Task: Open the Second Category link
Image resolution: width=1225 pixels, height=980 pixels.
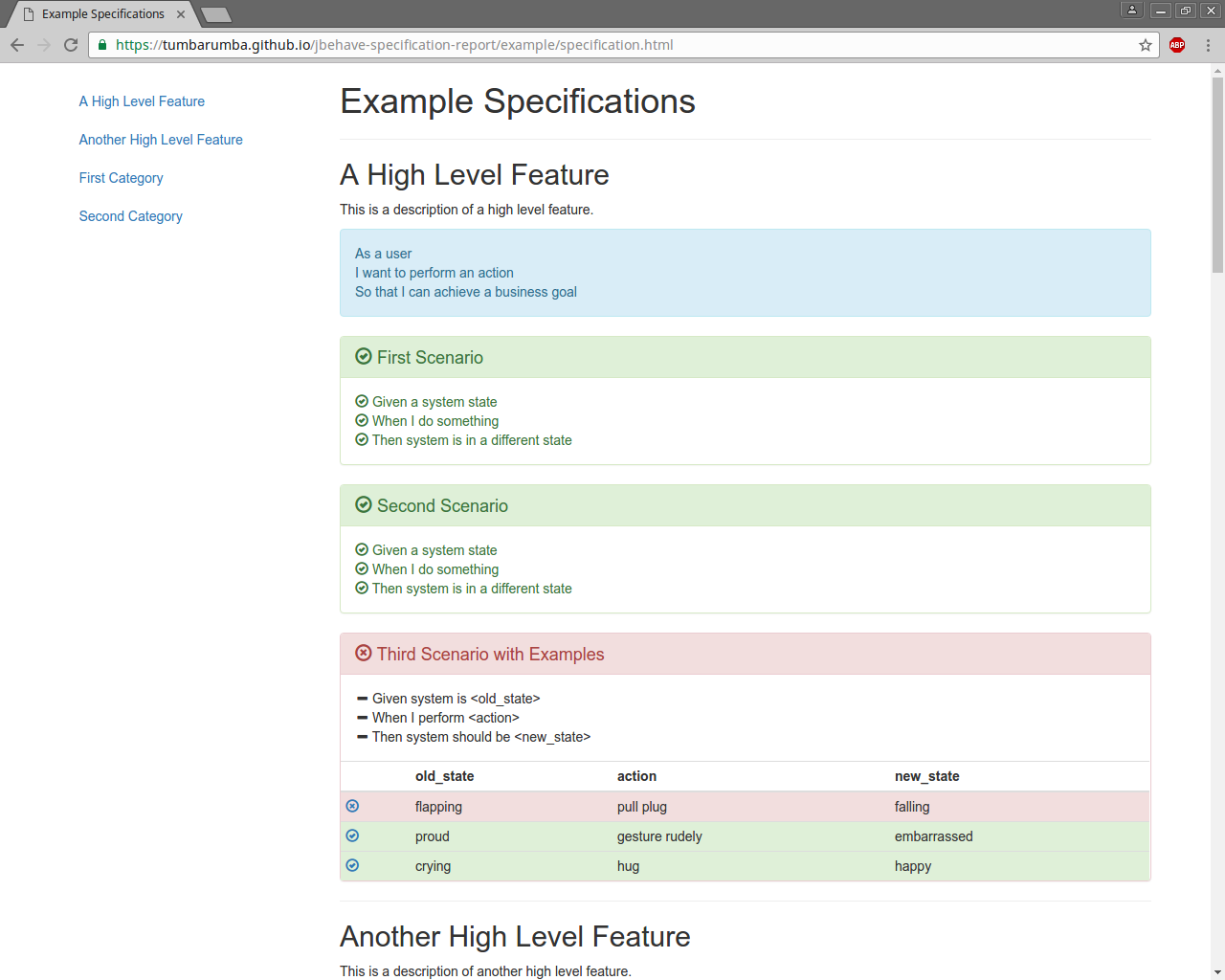Action: 130,216
